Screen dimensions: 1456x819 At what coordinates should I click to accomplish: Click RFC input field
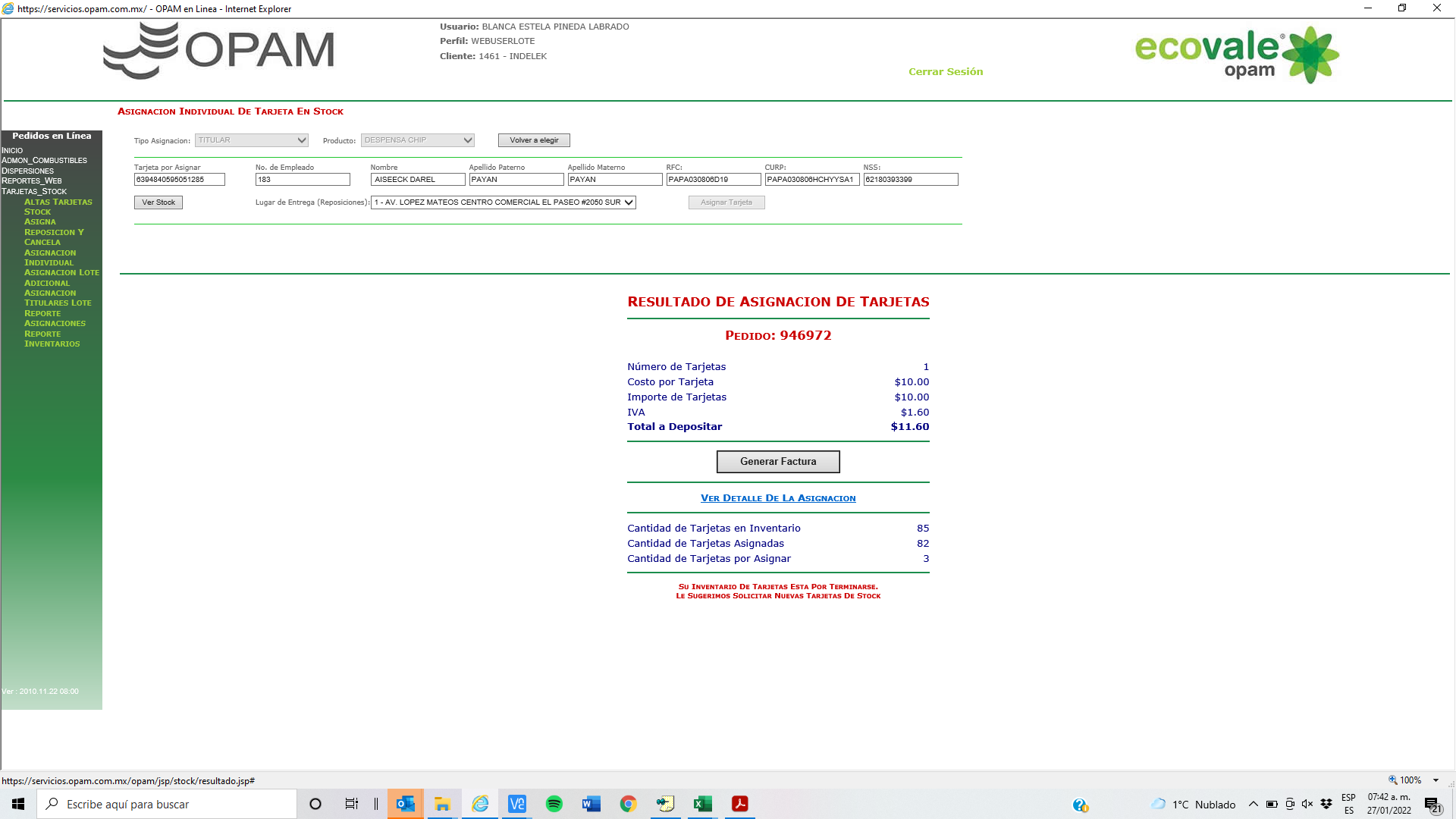[x=714, y=180]
